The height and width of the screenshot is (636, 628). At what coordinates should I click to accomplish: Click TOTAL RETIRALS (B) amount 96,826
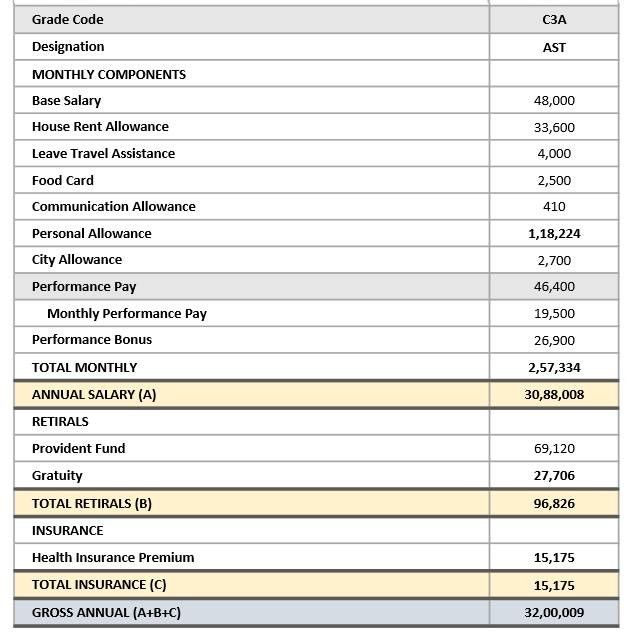pos(554,503)
